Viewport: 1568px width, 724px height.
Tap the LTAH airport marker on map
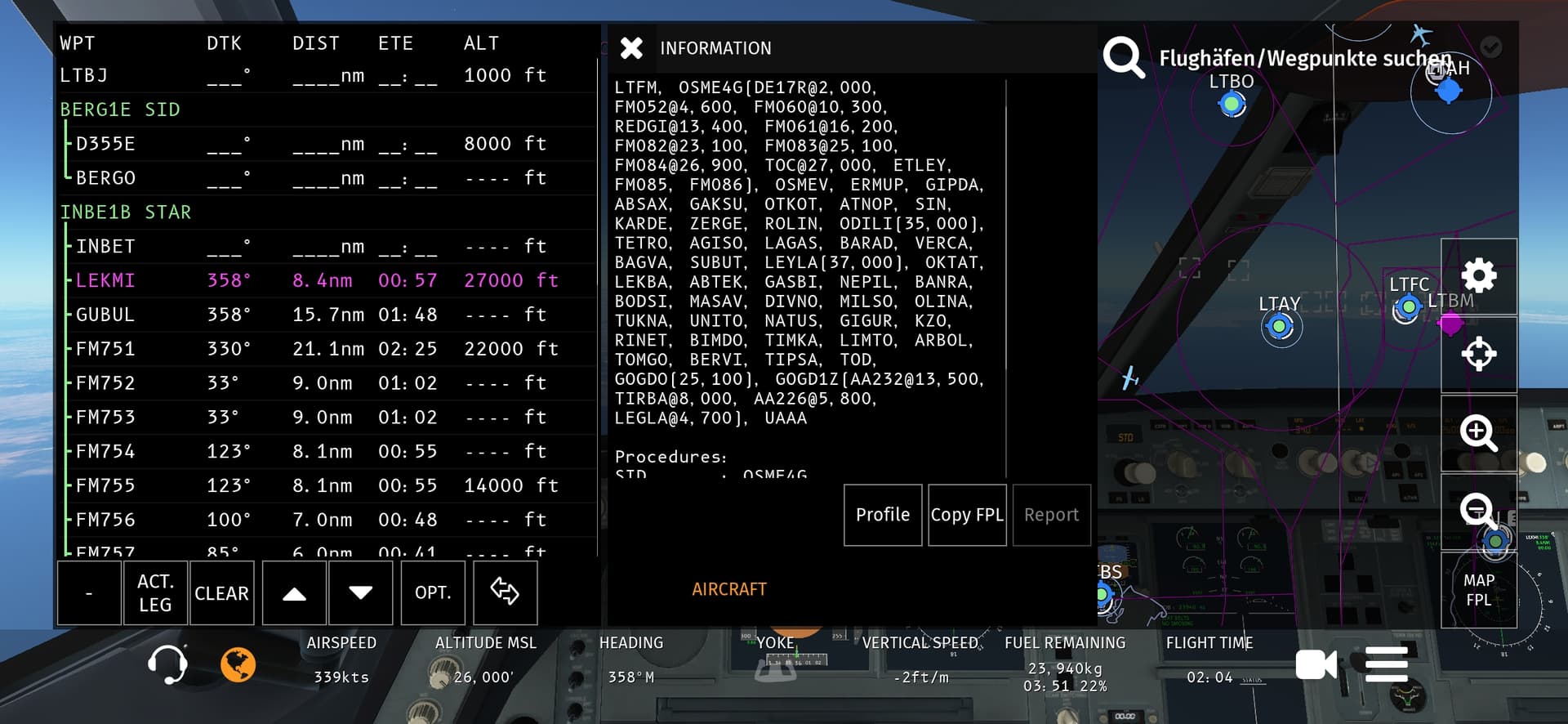[1448, 91]
